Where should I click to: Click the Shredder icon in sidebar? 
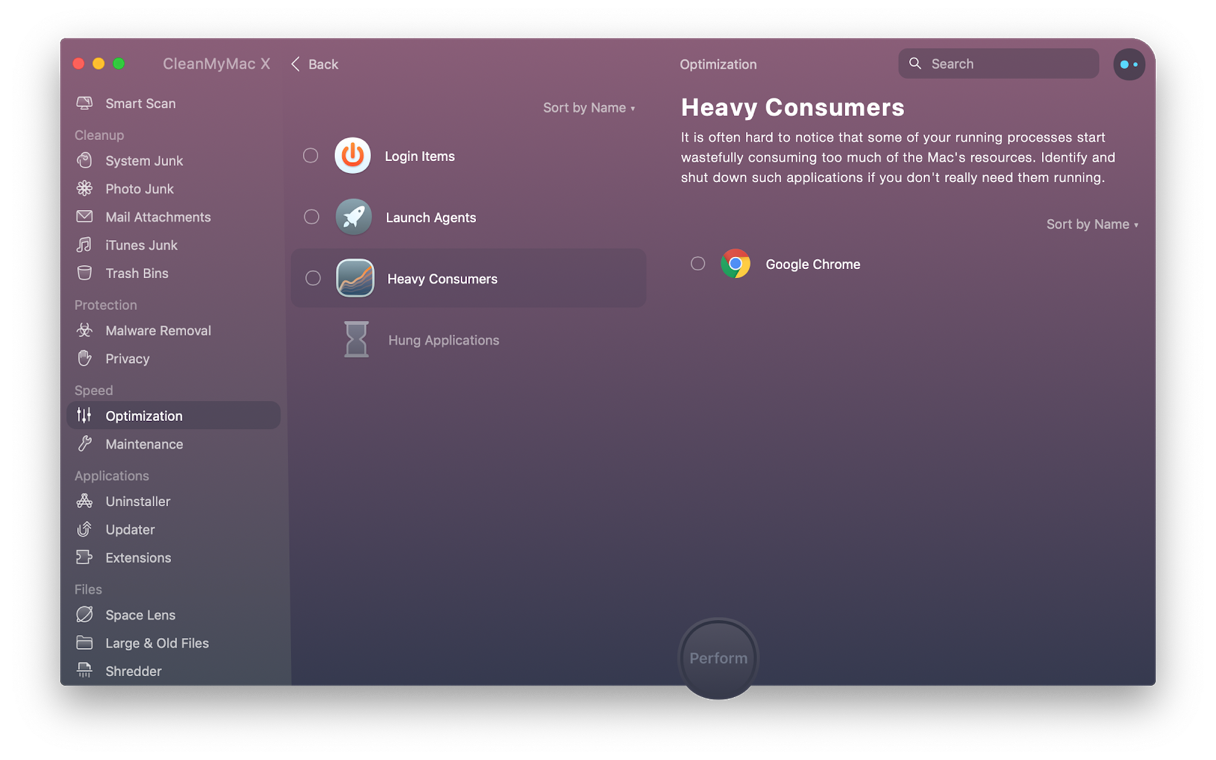[85, 670]
